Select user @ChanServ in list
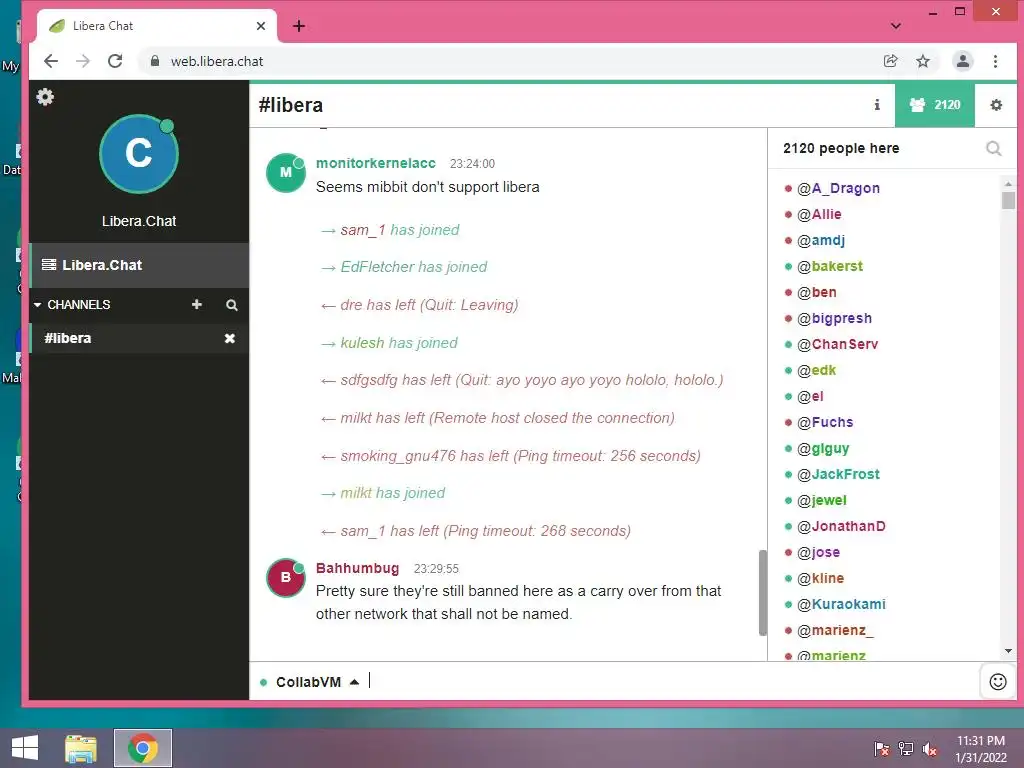Screen dimensions: 1024x768 [x=837, y=344]
